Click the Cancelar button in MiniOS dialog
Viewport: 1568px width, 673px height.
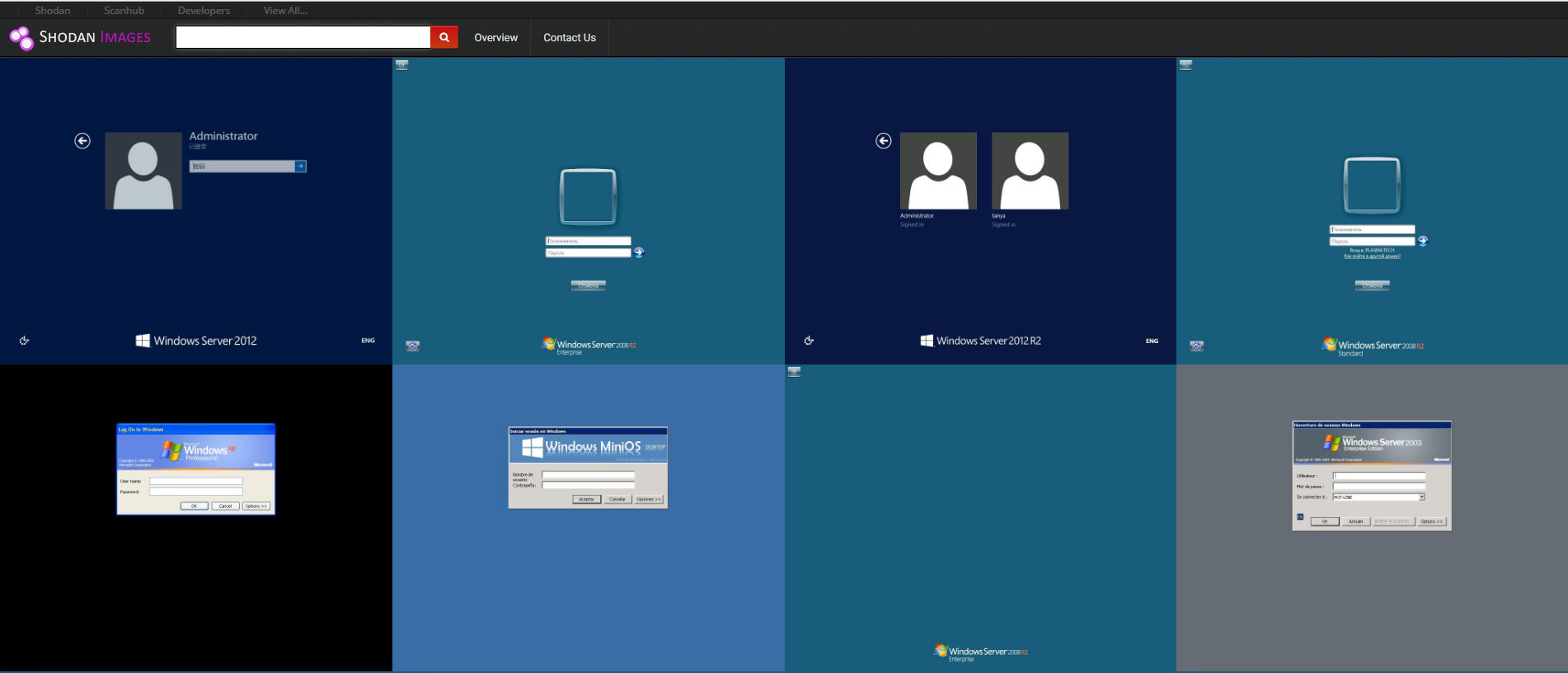click(617, 499)
